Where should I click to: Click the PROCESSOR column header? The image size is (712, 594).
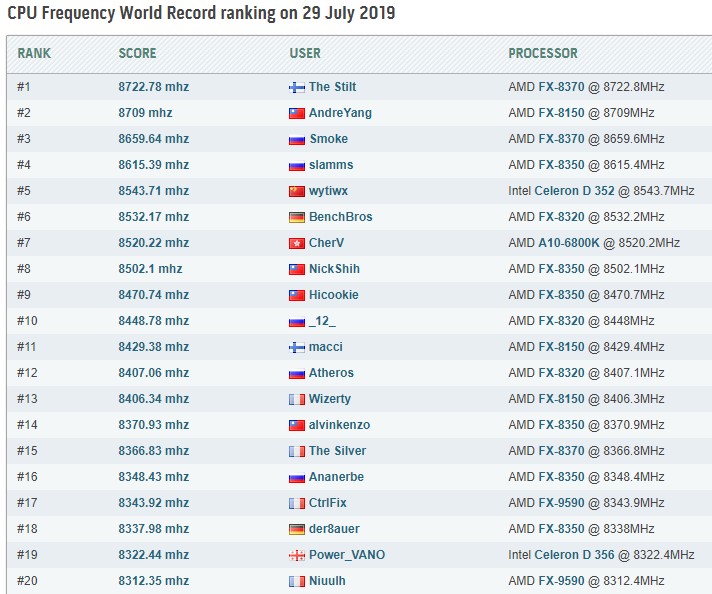click(x=543, y=53)
